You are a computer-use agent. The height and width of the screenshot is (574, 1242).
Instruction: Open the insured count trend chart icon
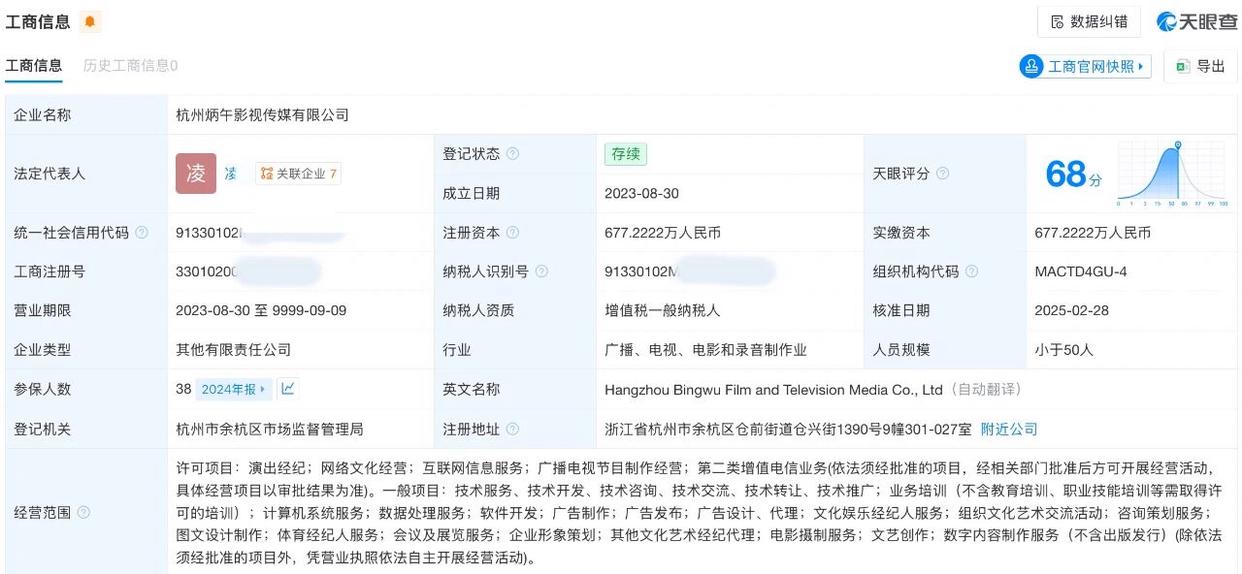click(288, 389)
